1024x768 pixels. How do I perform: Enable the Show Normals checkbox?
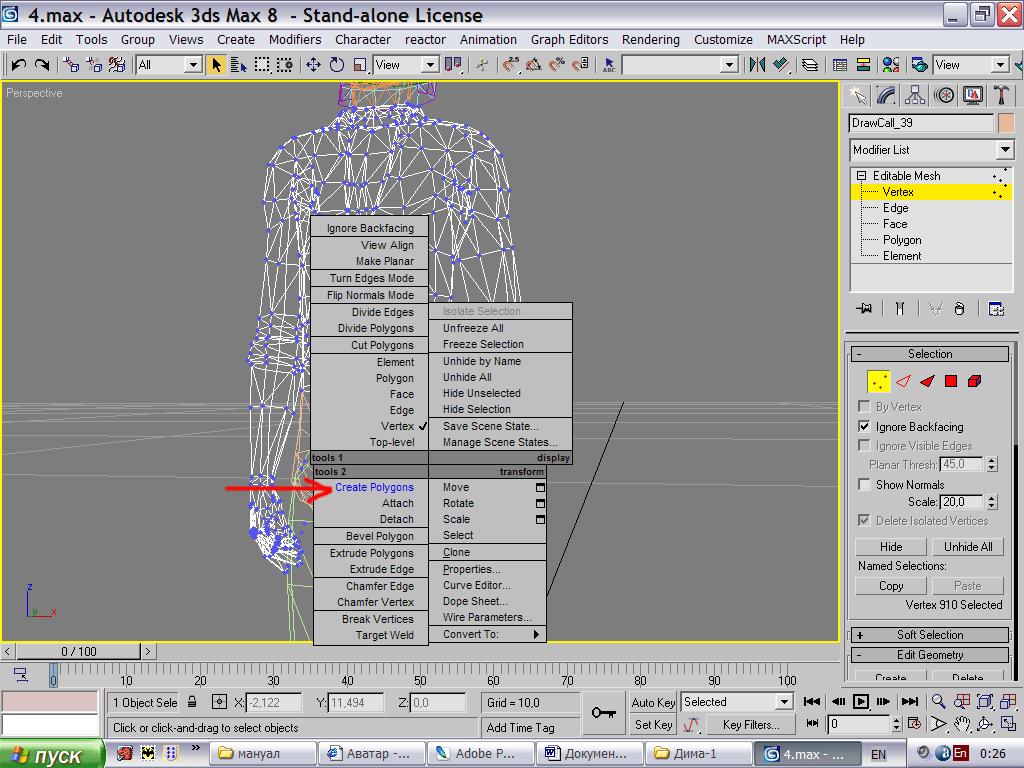(864, 485)
